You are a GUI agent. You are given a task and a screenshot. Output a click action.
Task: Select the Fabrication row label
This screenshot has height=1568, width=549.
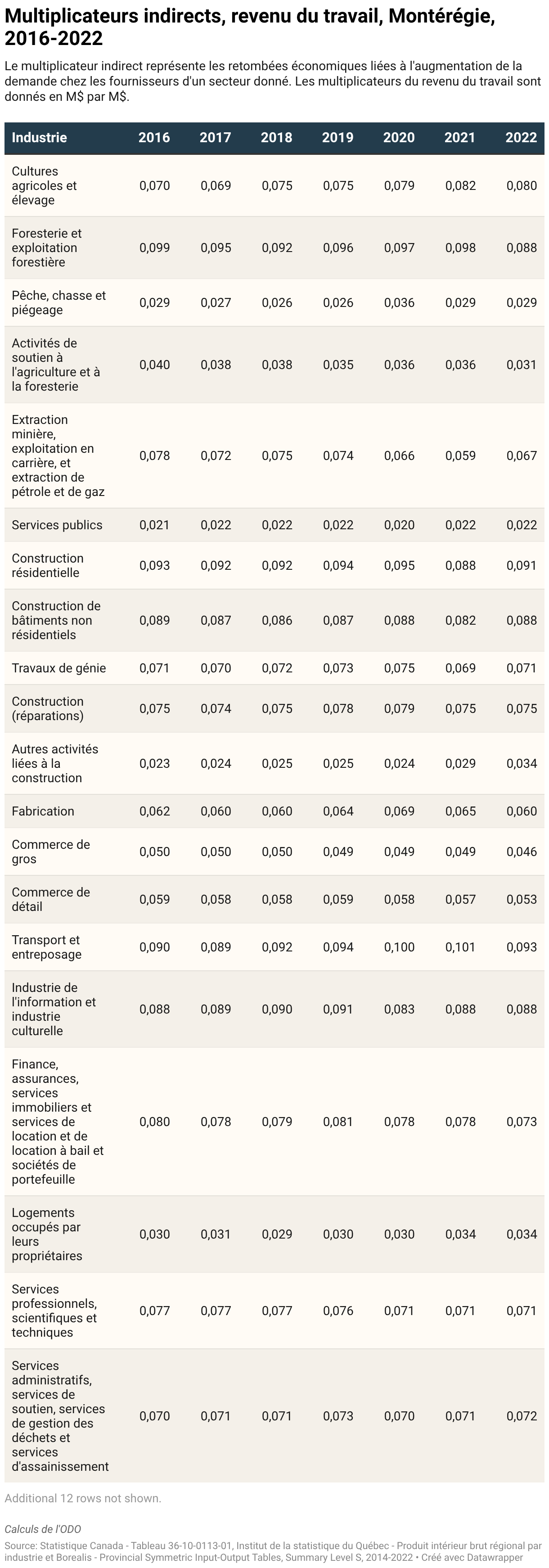tap(43, 811)
